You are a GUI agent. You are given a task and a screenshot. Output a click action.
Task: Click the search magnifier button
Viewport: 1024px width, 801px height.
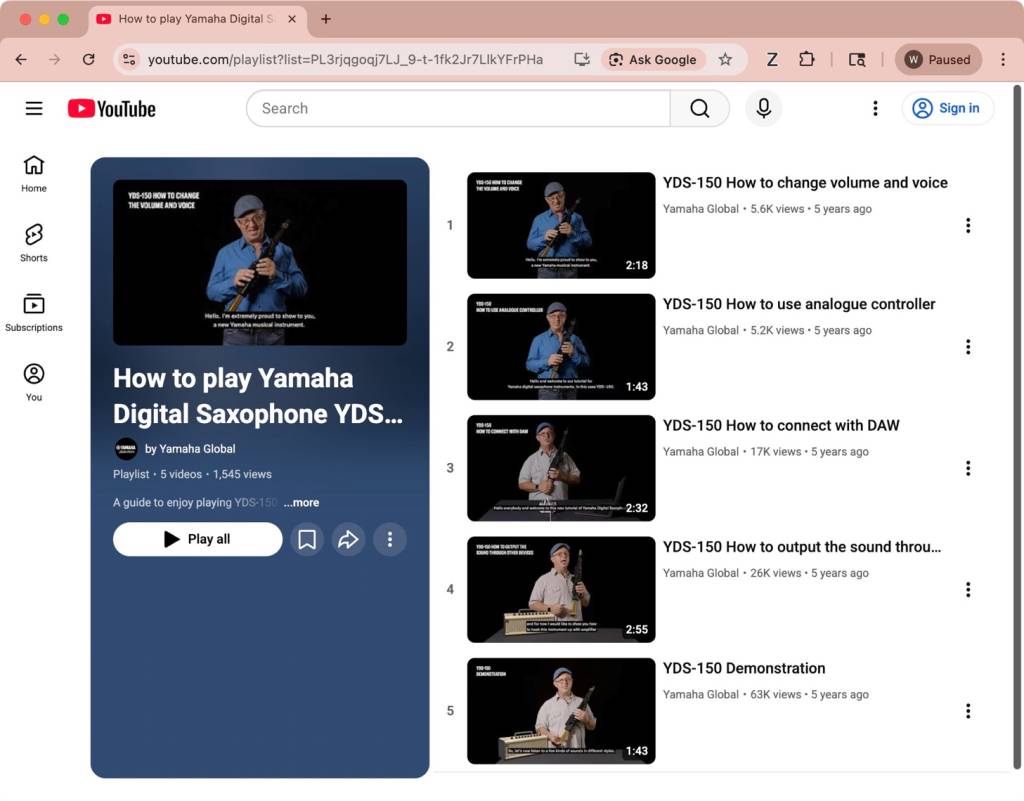coord(699,108)
